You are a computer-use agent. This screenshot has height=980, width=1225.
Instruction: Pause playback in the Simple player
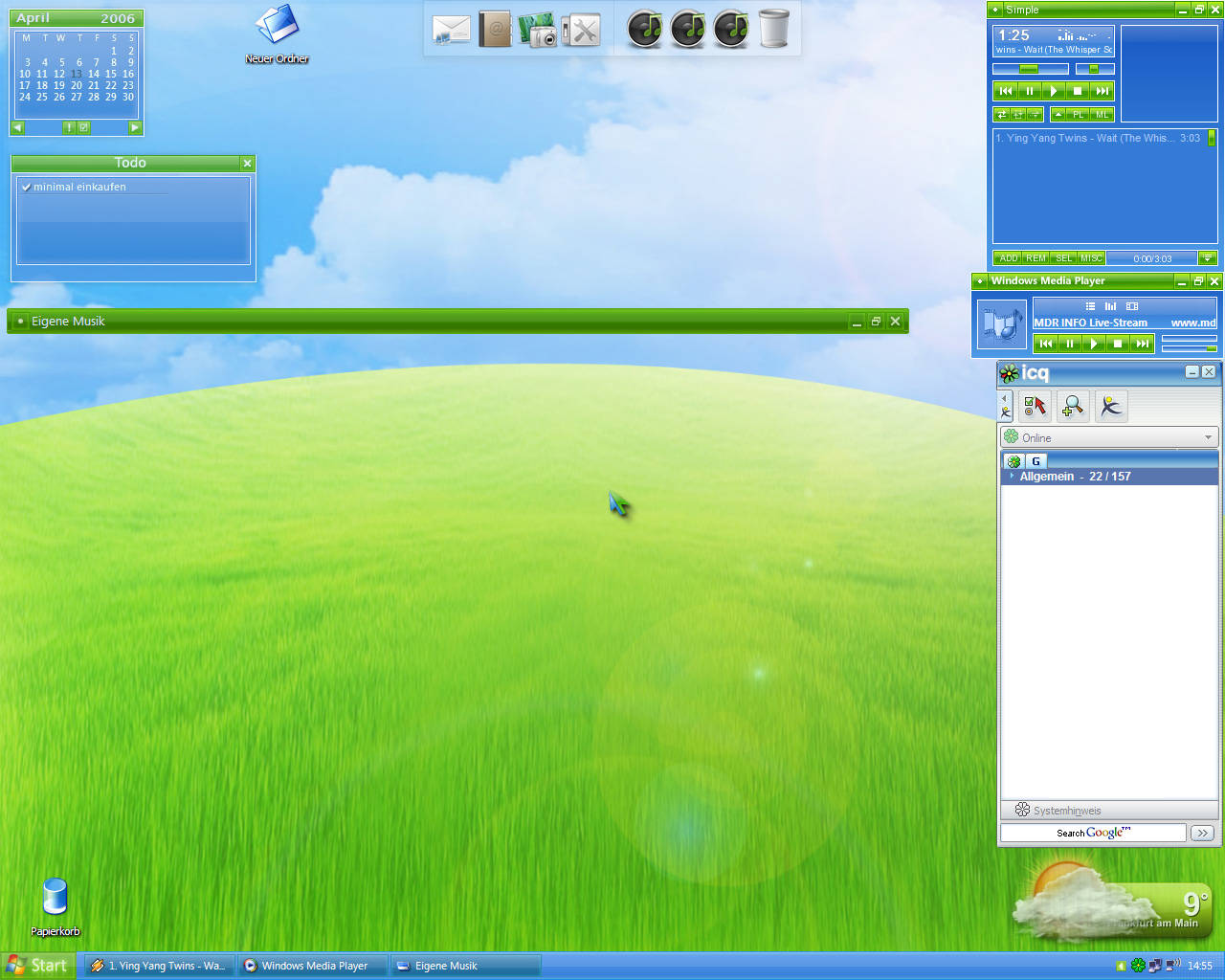coord(1030,91)
